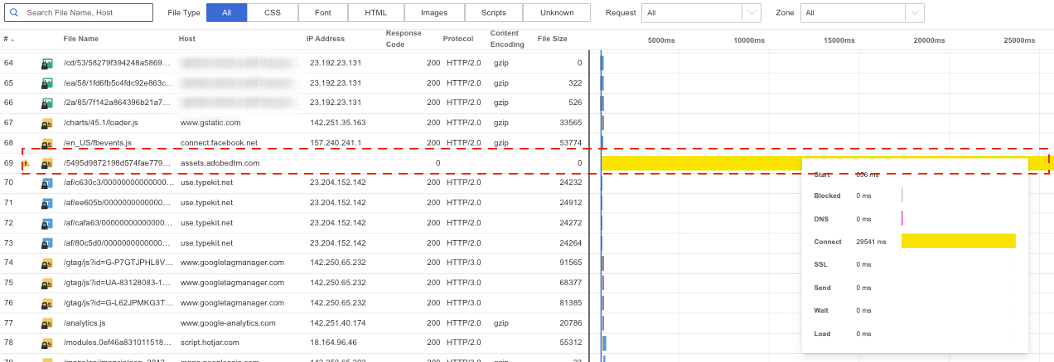Click the image file icon in row 66
1054x362 pixels.
tap(47, 103)
